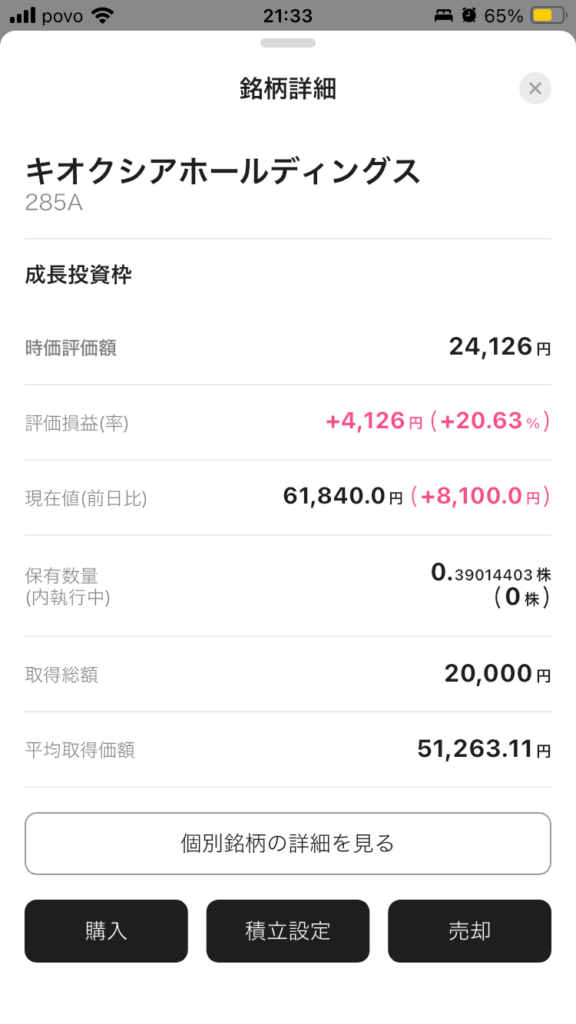Image resolution: width=576 pixels, height=1024 pixels.
Task: Tap the 285A ticker code
Action: click(54, 203)
